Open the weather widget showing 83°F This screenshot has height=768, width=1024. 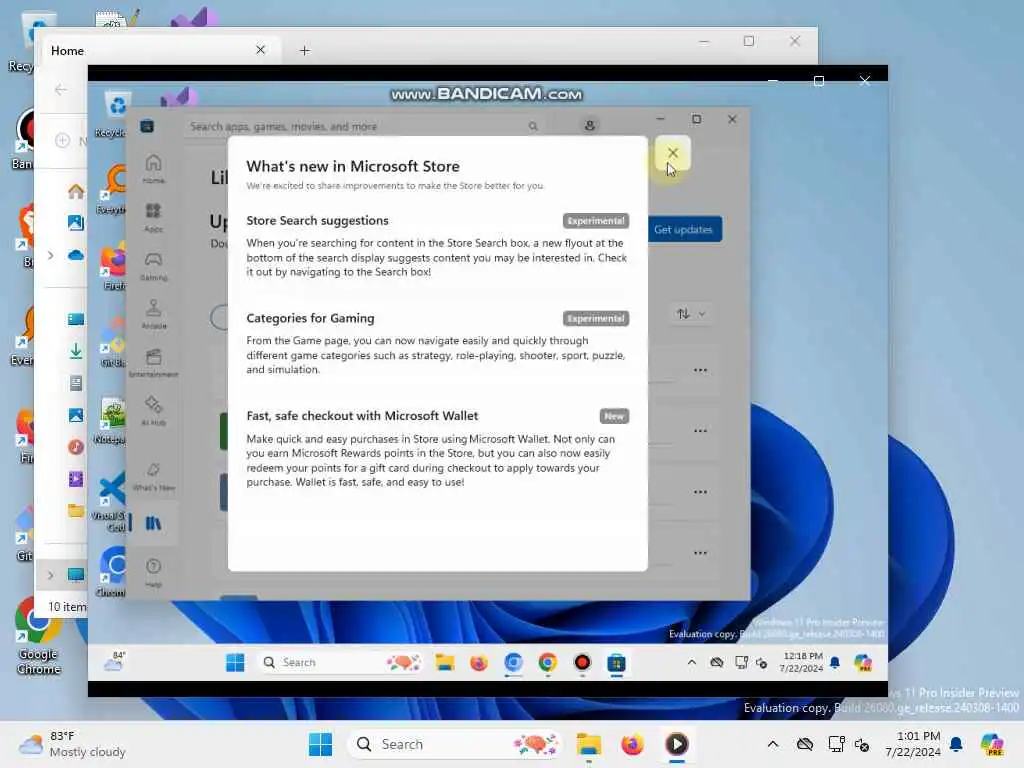click(x=72, y=744)
